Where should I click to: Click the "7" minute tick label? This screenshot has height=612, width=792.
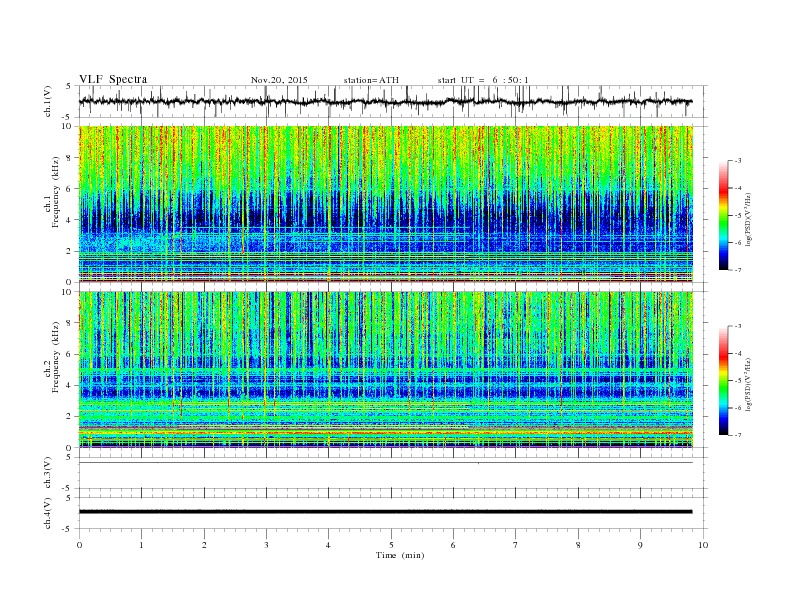point(516,545)
